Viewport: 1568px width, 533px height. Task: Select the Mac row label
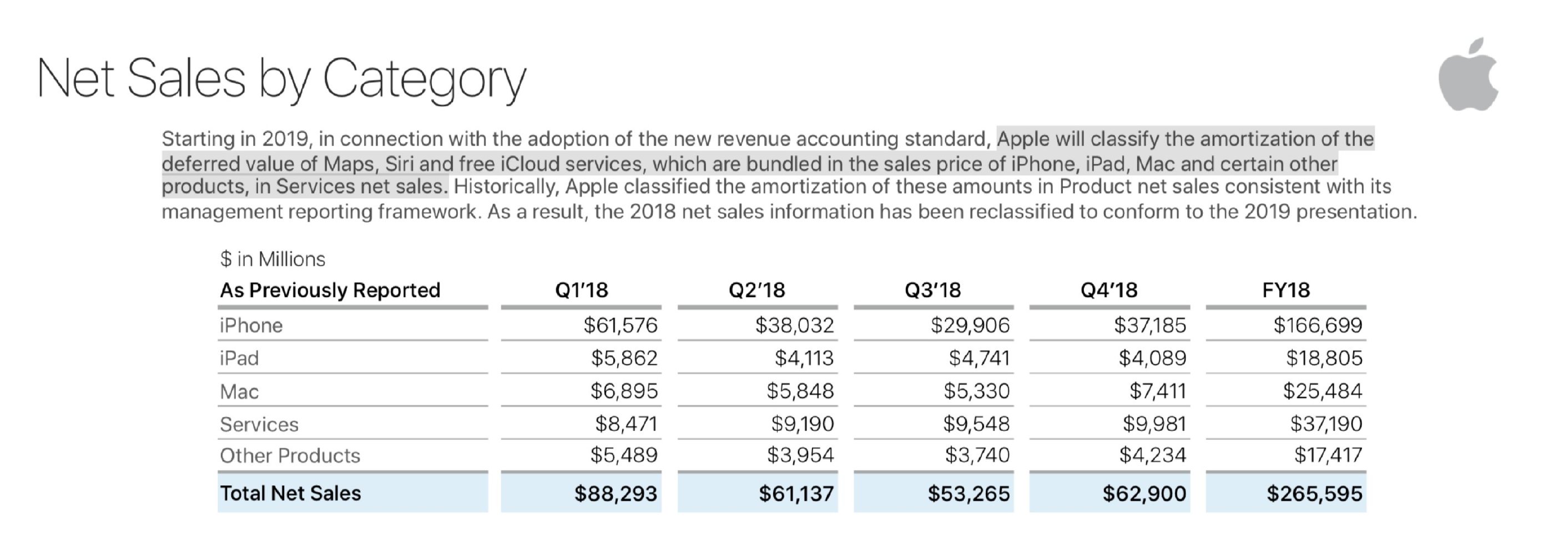tap(239, 391)
